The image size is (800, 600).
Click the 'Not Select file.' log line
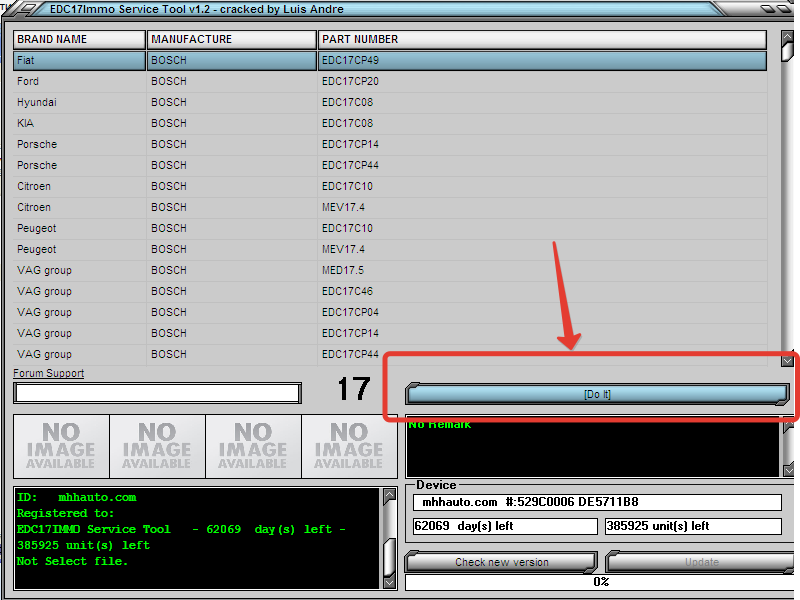pyautogui.click(x=72, y=561)
